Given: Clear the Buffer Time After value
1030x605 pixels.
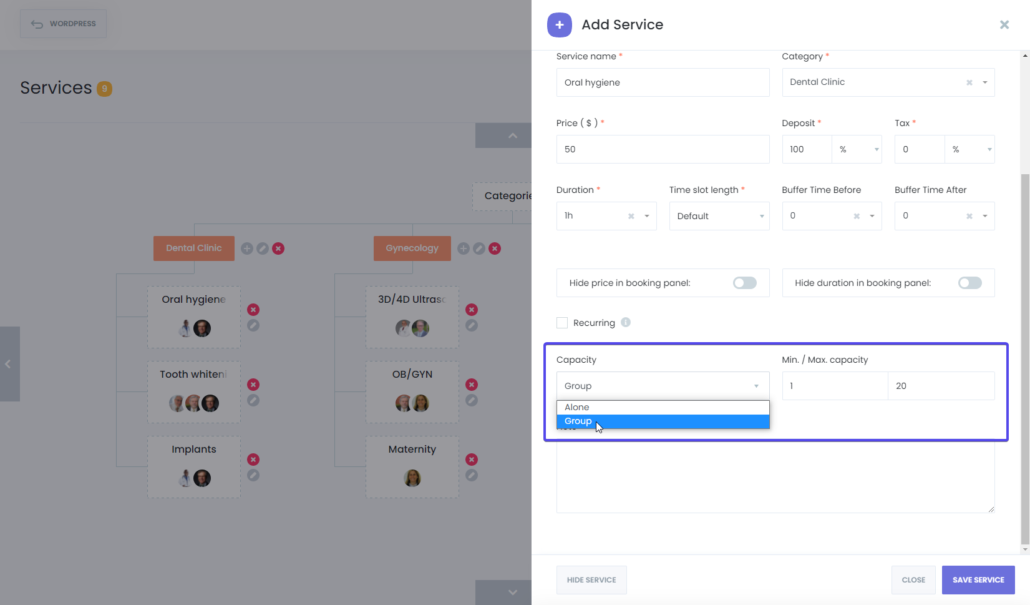Looking at the screenshot, I should point(969,216).
